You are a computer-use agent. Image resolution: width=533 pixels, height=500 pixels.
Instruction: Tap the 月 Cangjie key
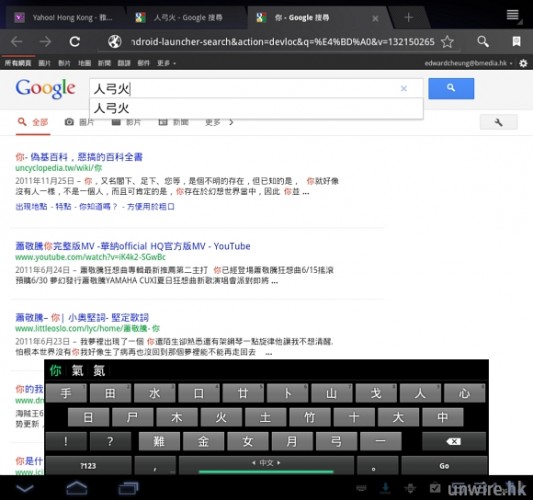pos(292,441)
